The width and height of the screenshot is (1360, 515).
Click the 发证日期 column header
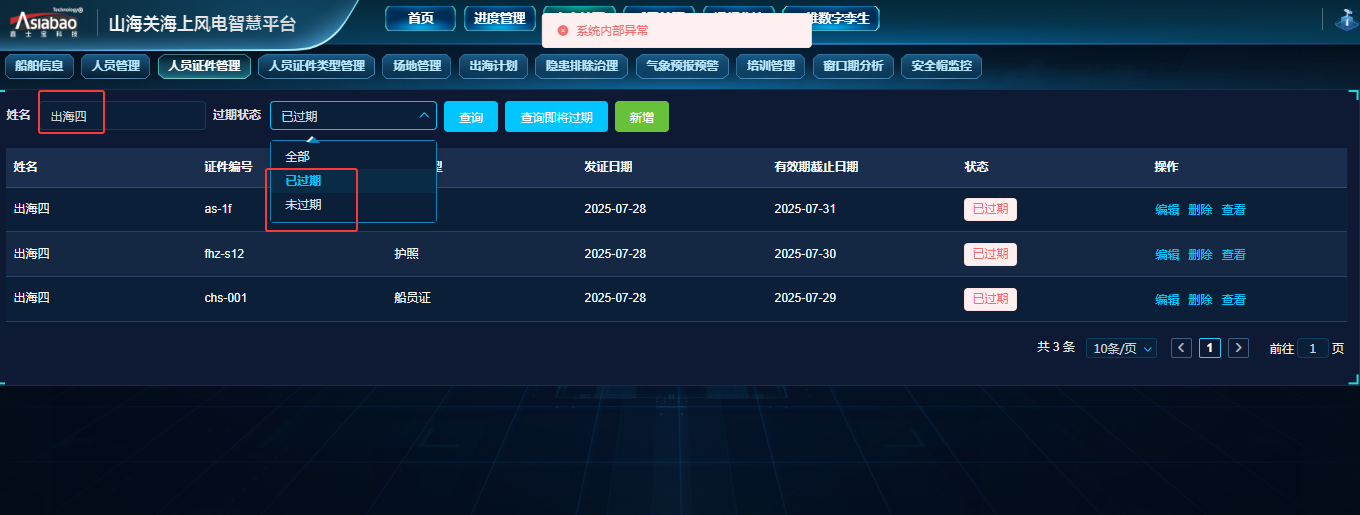608,167
